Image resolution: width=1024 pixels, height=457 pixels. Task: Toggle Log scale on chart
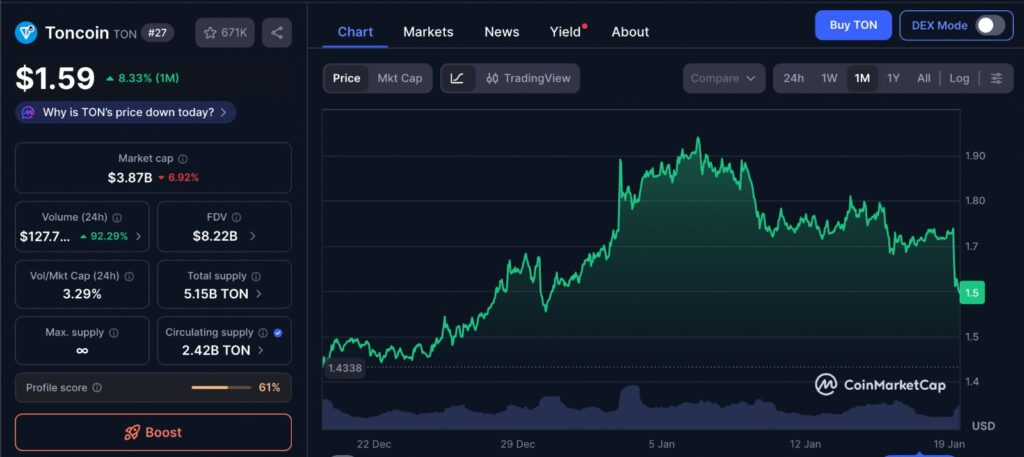click(959, 78)
